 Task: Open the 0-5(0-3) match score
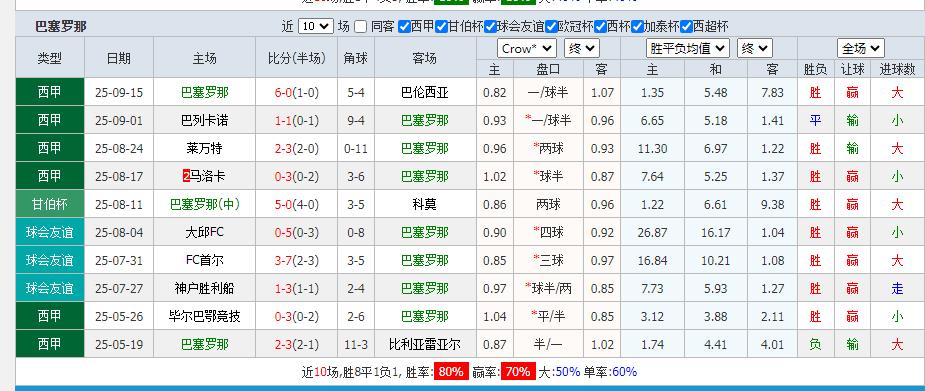tap(296, 232)
